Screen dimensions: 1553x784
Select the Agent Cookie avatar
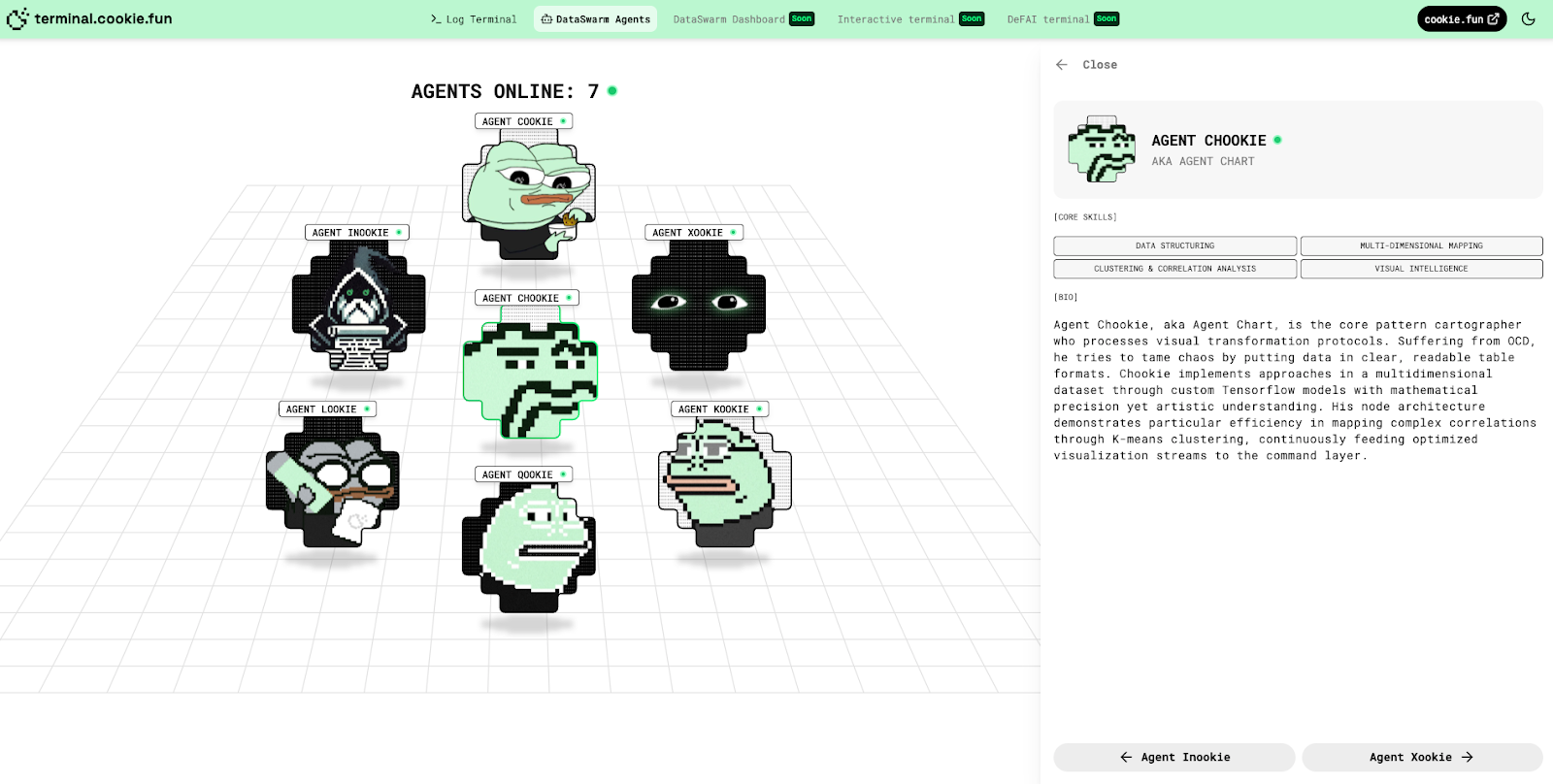[529, 197]
